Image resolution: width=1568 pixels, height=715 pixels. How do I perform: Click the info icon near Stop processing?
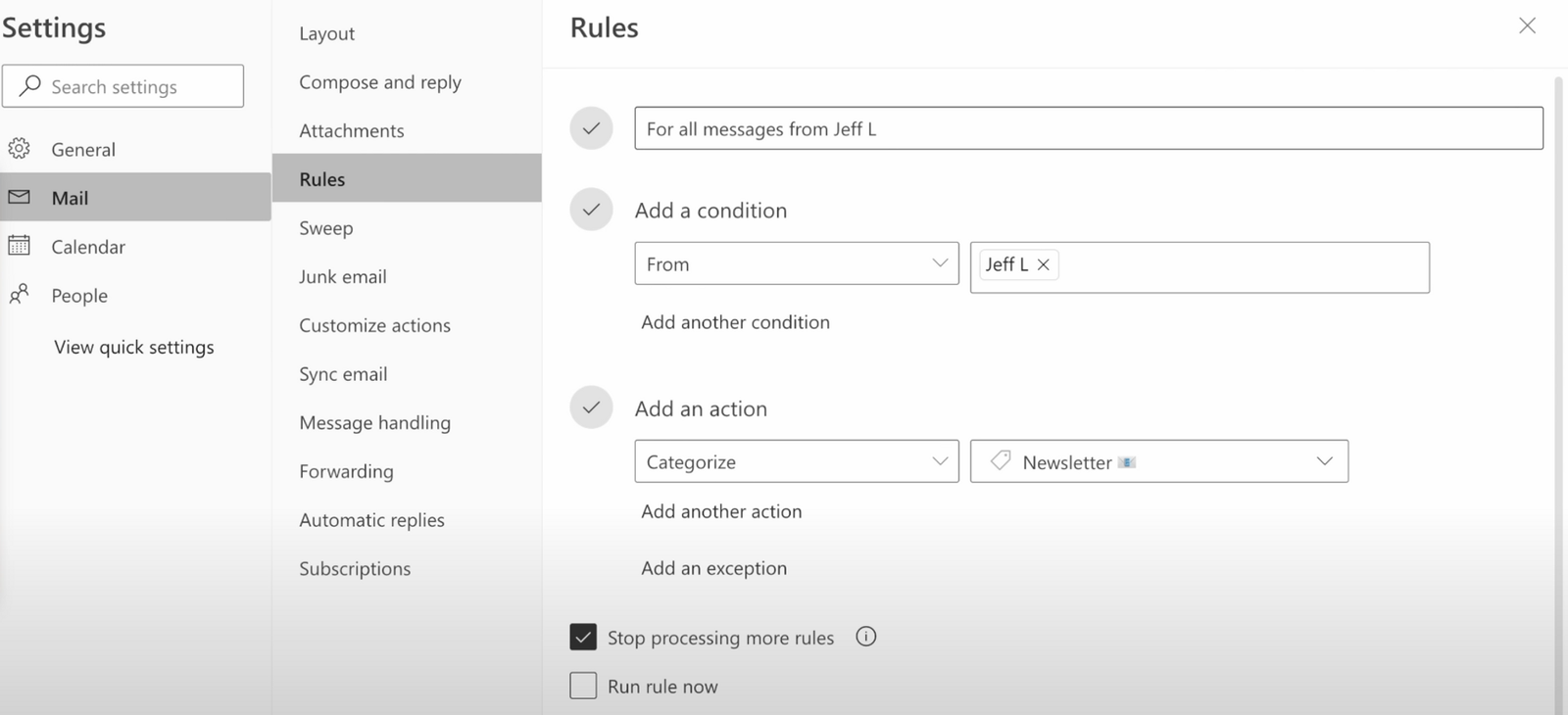pos(865,637)
